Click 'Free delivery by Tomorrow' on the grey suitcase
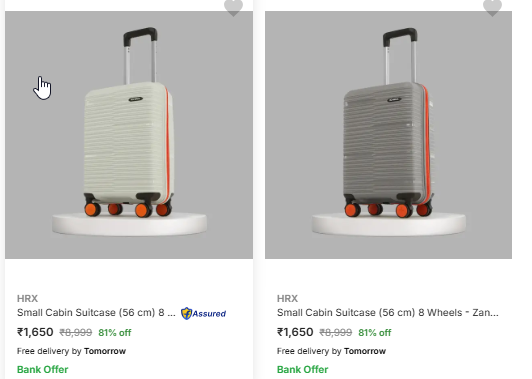The image size is (532, 379). [331, 351]
